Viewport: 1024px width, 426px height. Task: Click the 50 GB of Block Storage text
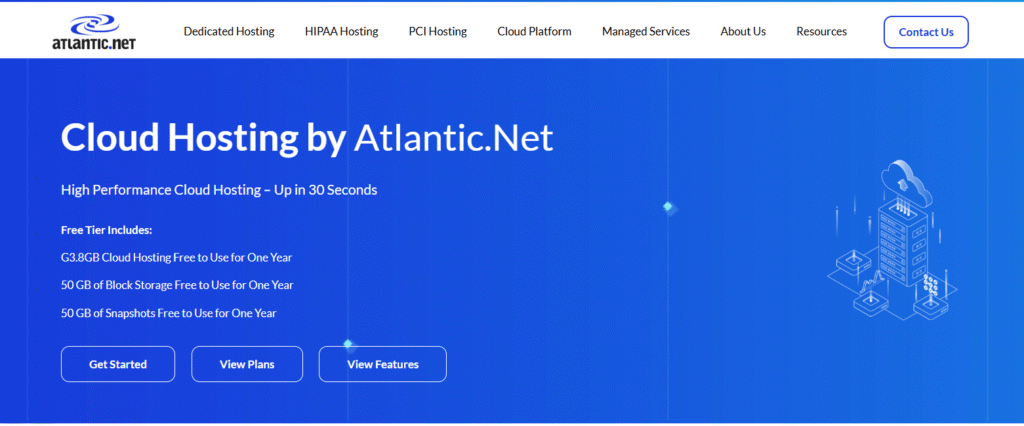click(176, 285)
